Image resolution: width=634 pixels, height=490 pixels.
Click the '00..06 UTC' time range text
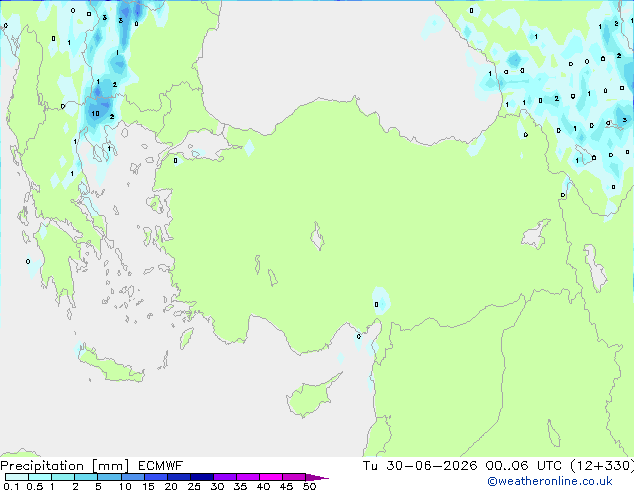point(523,466)
